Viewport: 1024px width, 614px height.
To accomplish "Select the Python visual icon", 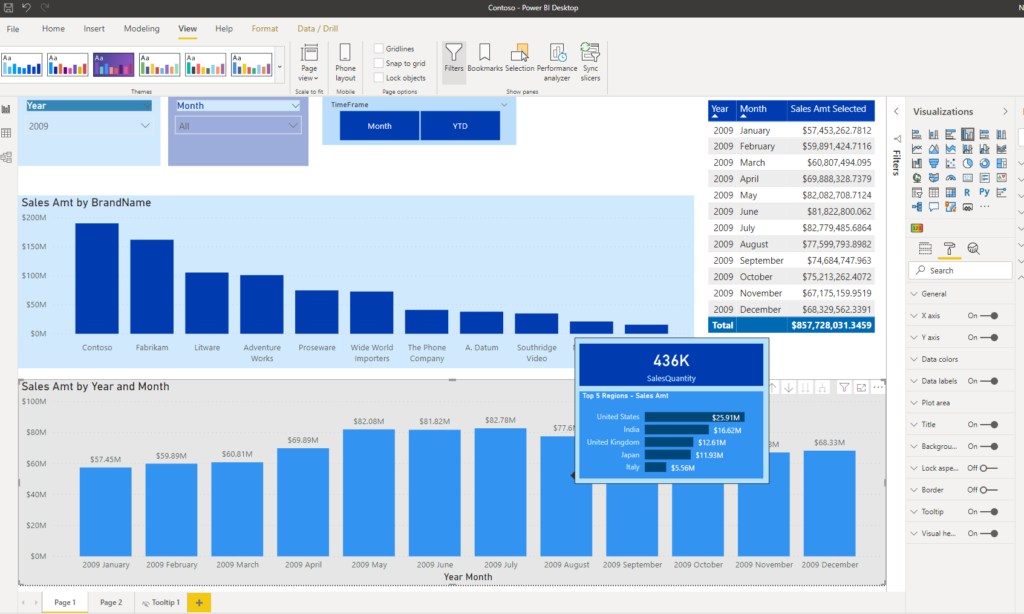I will click(x=984, y=192).
